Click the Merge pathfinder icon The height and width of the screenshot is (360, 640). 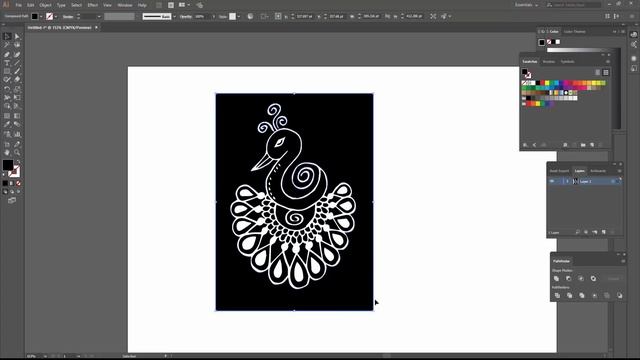(582, 296)
